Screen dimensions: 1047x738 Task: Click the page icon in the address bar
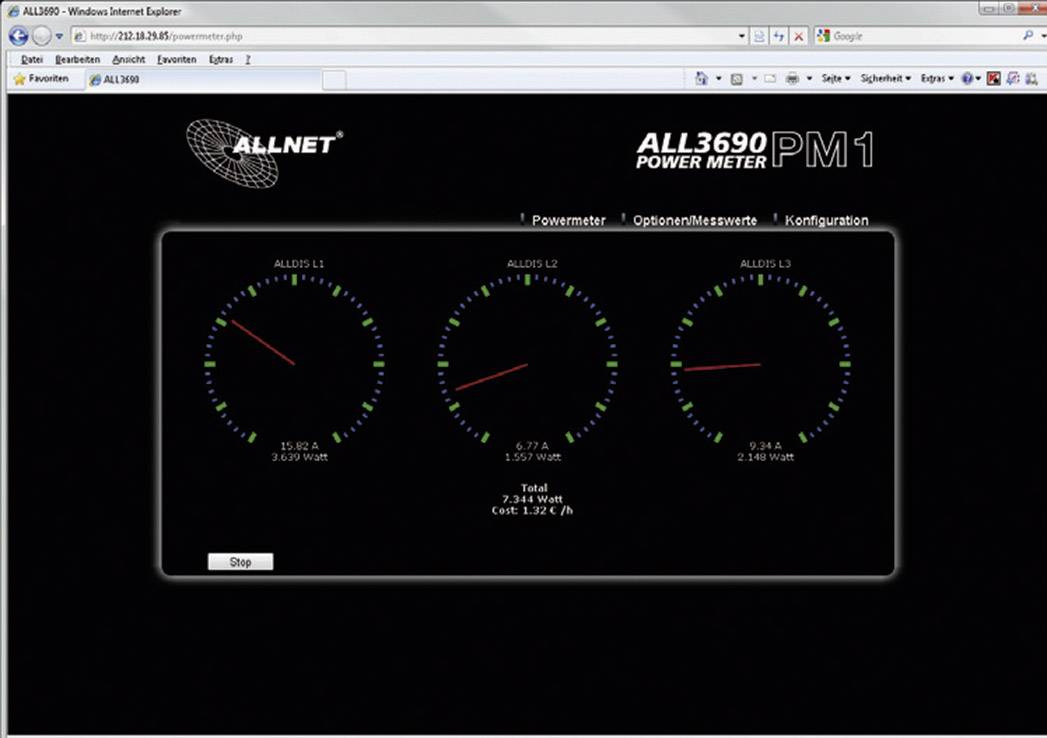point(79,36)
